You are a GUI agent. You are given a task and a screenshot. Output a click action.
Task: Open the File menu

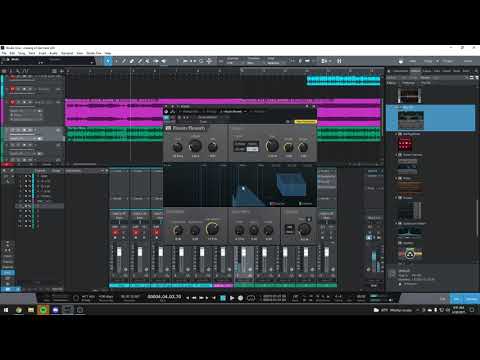(4, 53)
